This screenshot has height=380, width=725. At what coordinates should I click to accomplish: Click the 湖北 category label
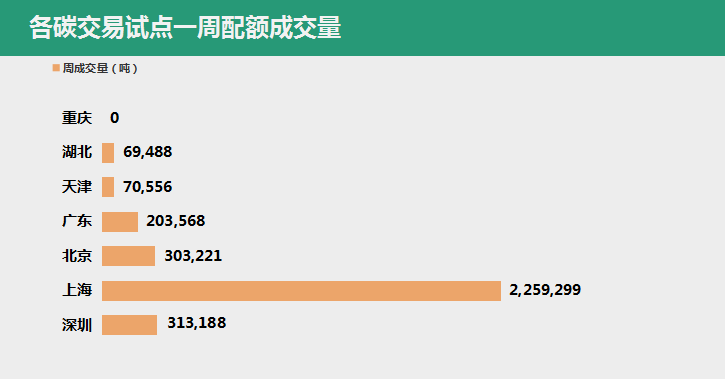(77, 152)
